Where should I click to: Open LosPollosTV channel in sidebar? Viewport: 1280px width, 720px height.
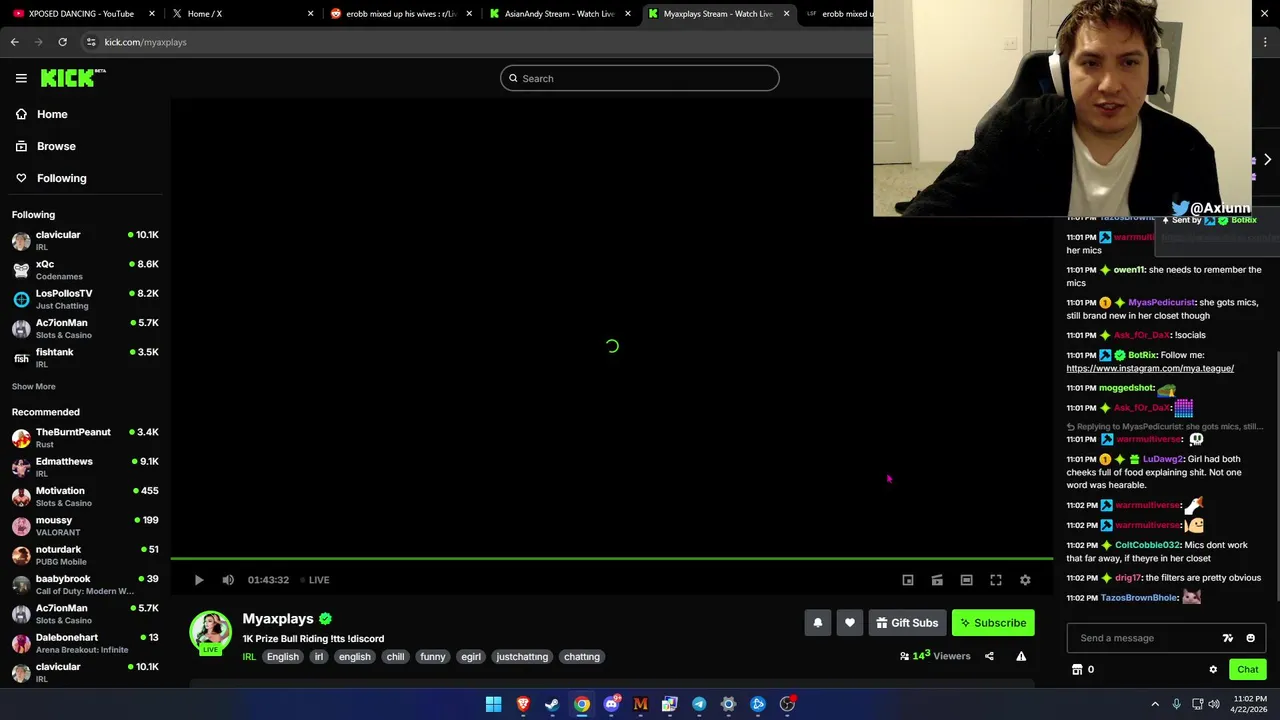click(x=85, y=299)
